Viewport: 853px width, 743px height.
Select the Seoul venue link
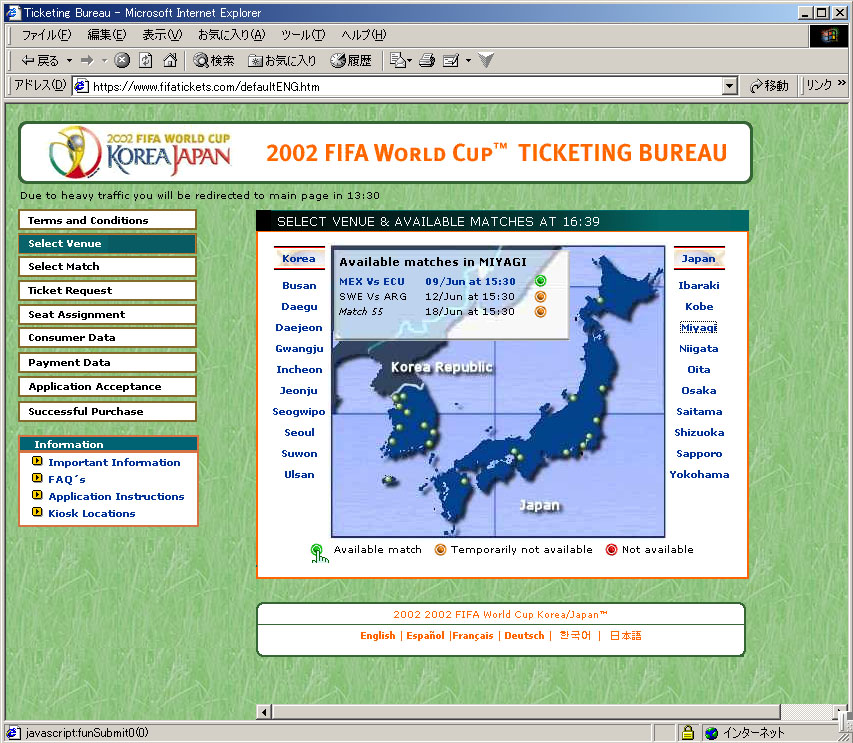tap(299, 432)
